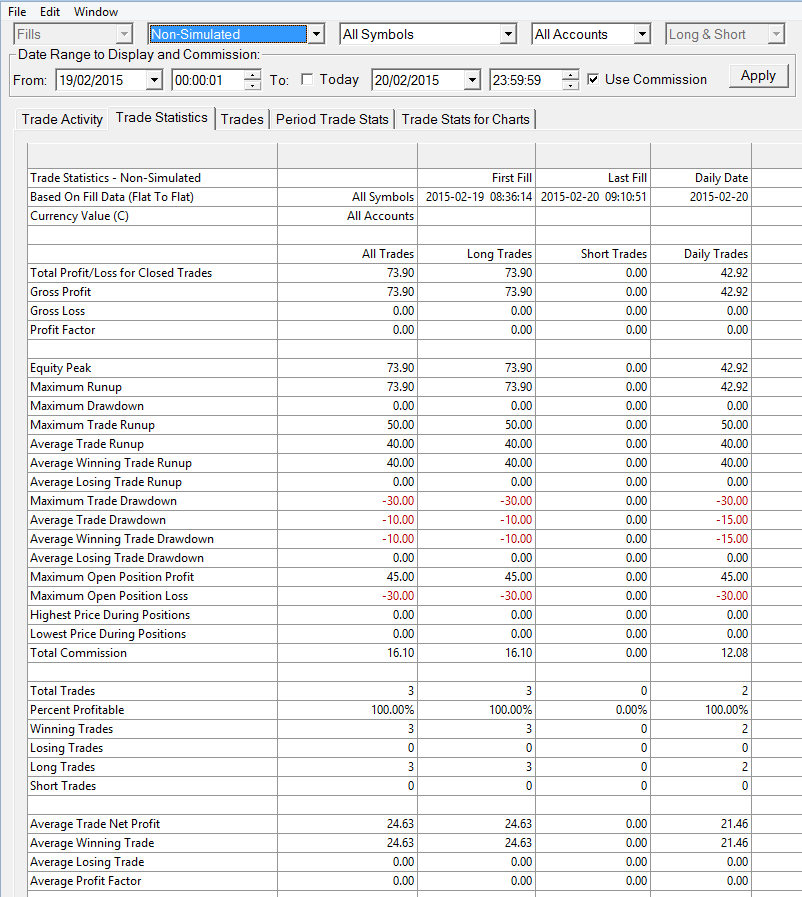802x897 pixels.
Task: Toggle the Today checkbox
Action: [307, 80]
